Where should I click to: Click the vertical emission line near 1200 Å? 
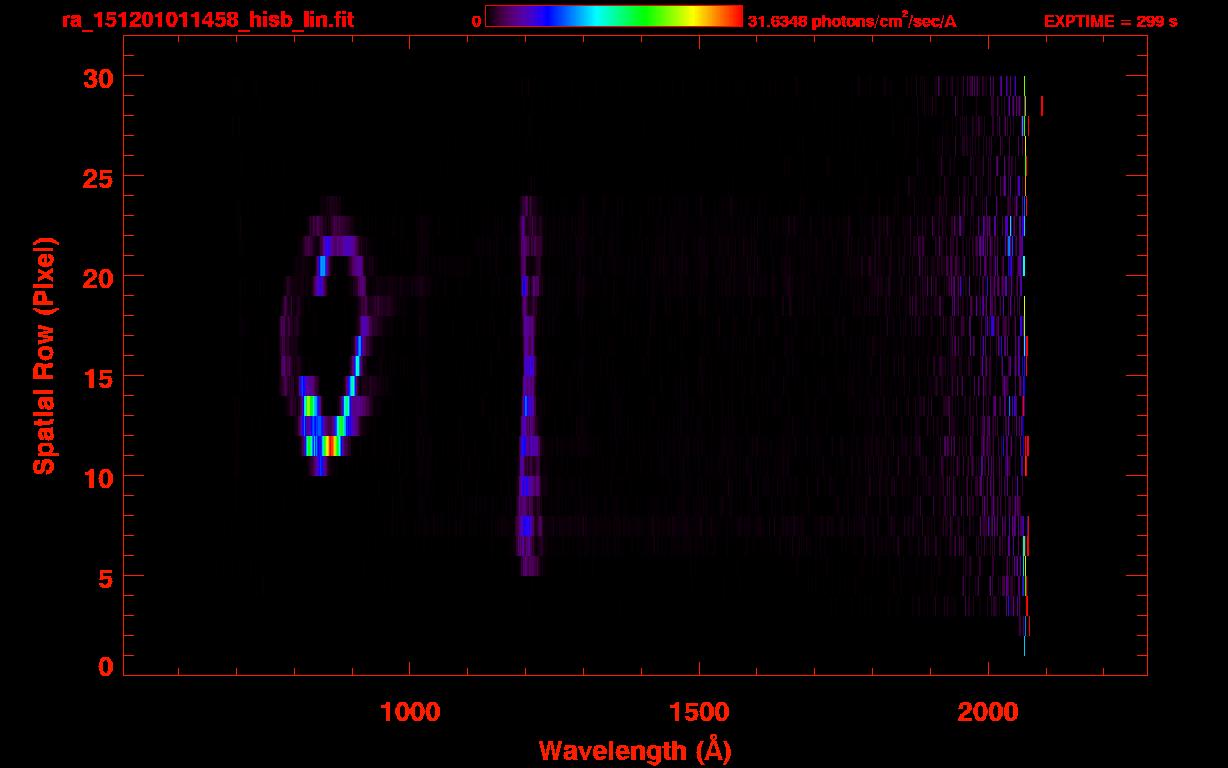[x=527, y=386]
